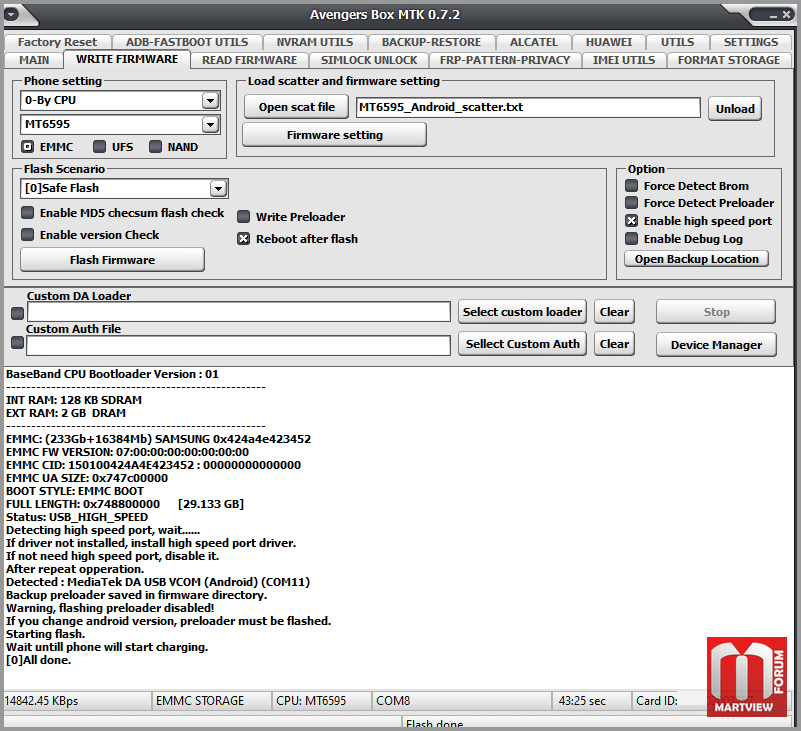
Task: Open the FRP-PATTERN-PRIVACY tab
Action: coord(505,60)
